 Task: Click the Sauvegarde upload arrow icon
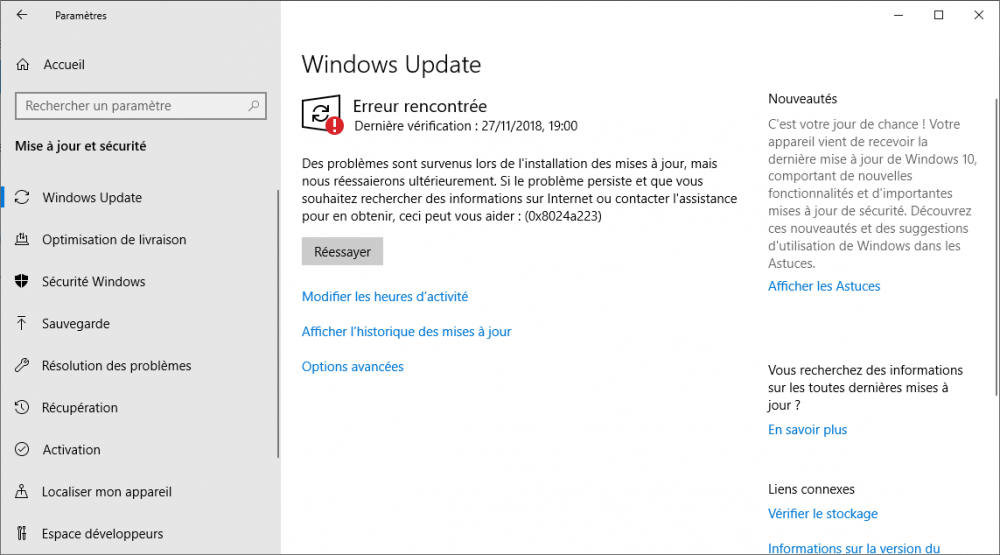[x=22, y=324]
